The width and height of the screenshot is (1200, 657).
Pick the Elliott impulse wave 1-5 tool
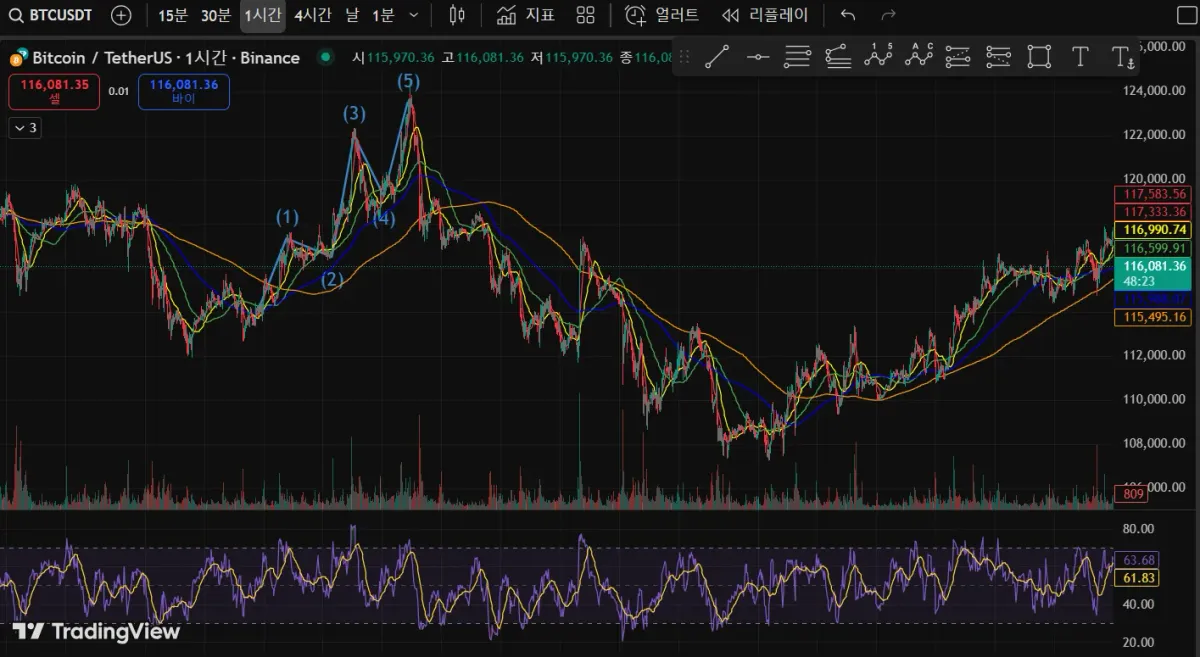(x=878, y=57)
